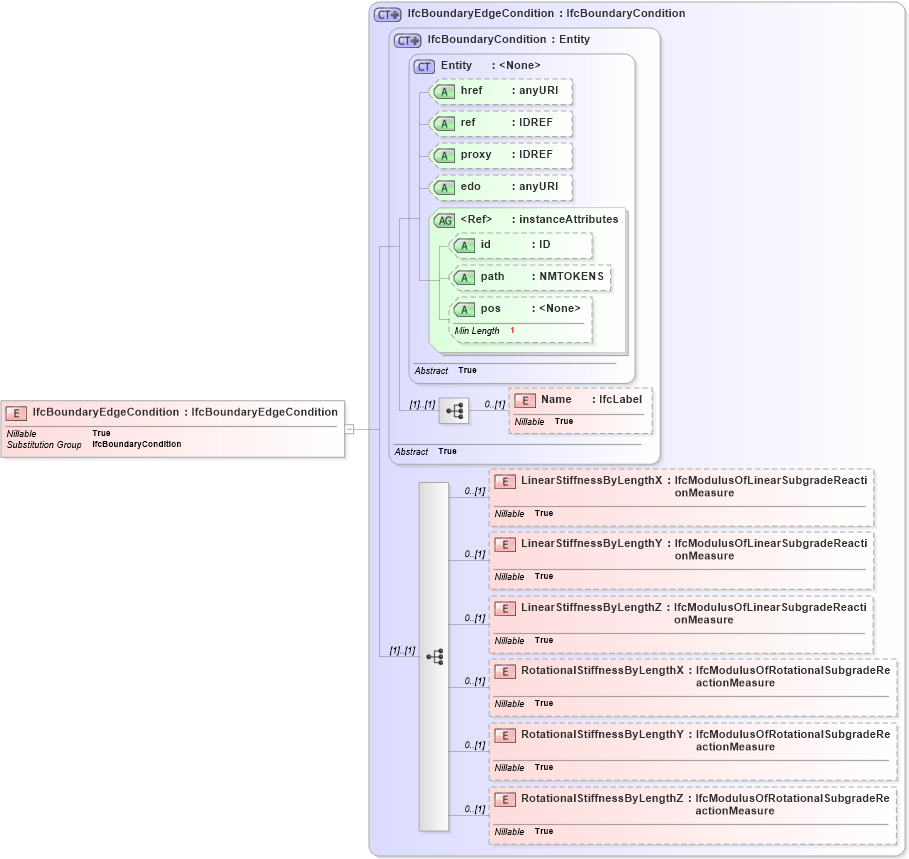Click the A icon beside the href attribute

445,92
